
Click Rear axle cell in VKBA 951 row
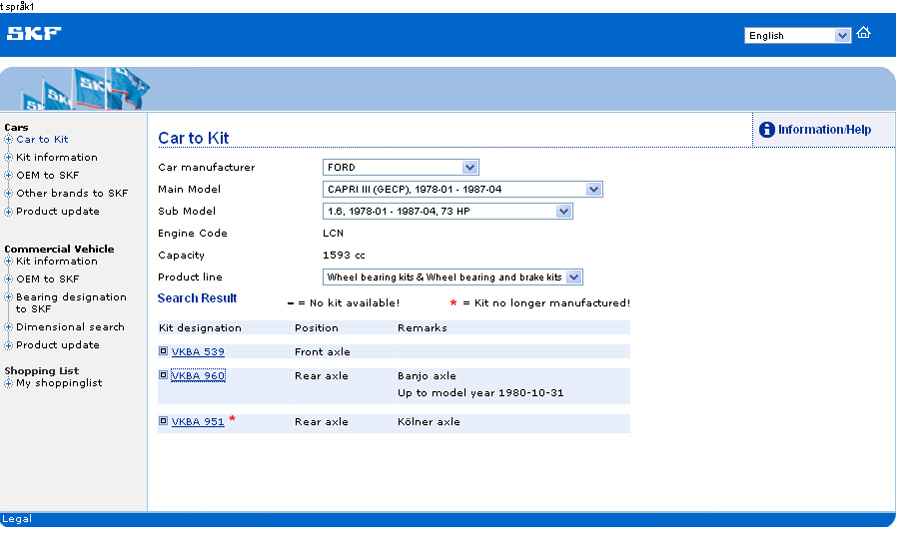point(321,422)
